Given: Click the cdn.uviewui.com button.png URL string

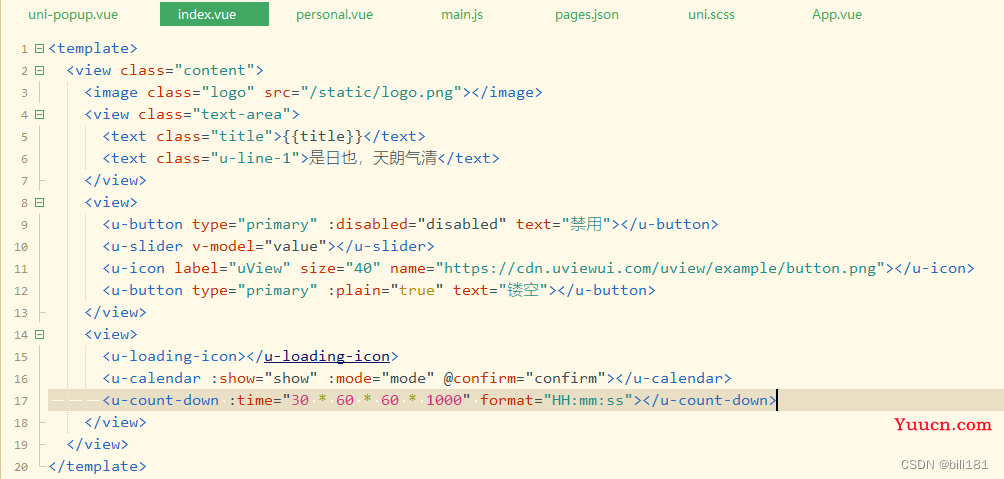Looking at the screenshot, I should coord(660,268).
